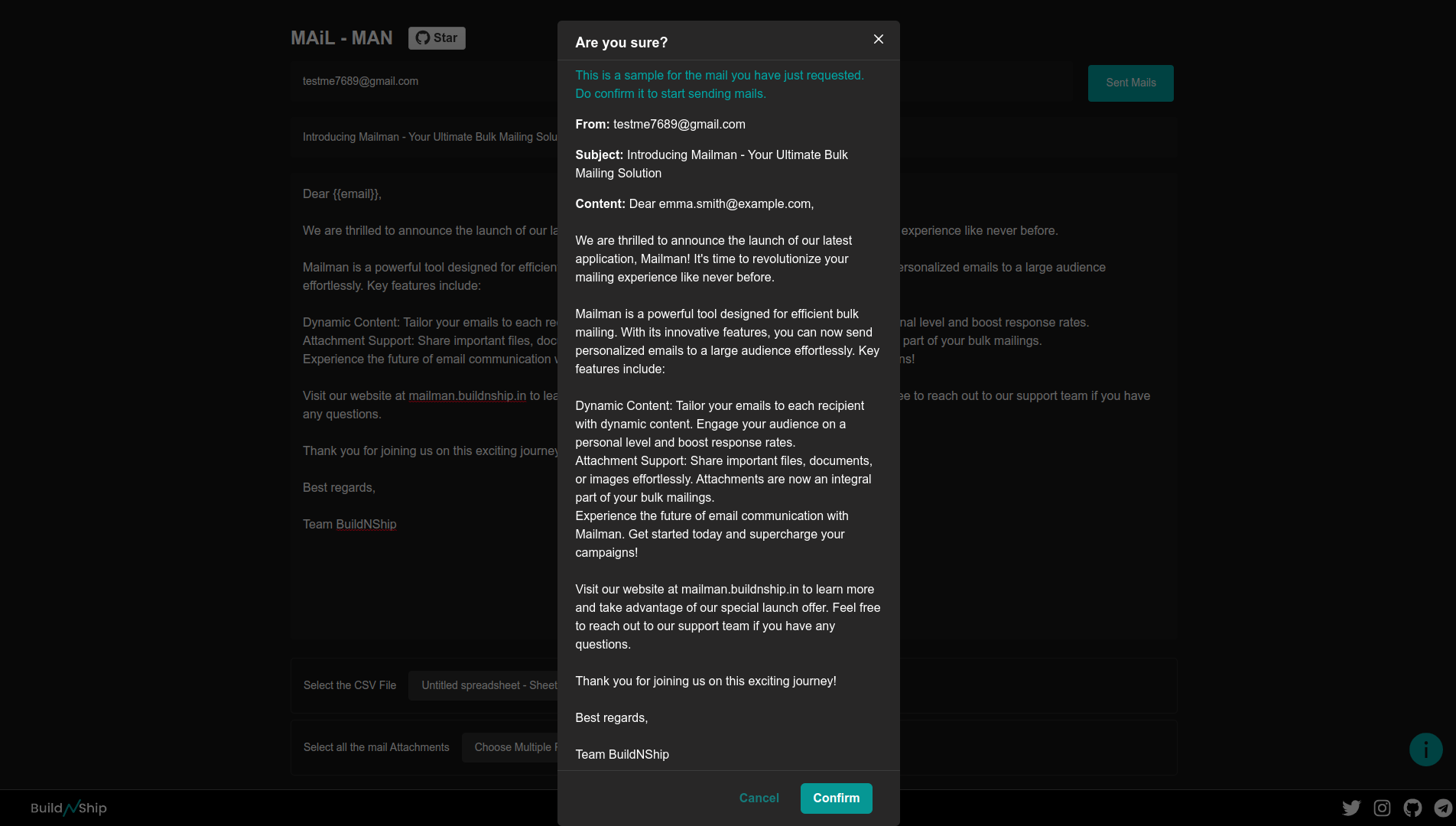
Task: Click 'Team BuildNShip' in background editor
Action: 349,524
